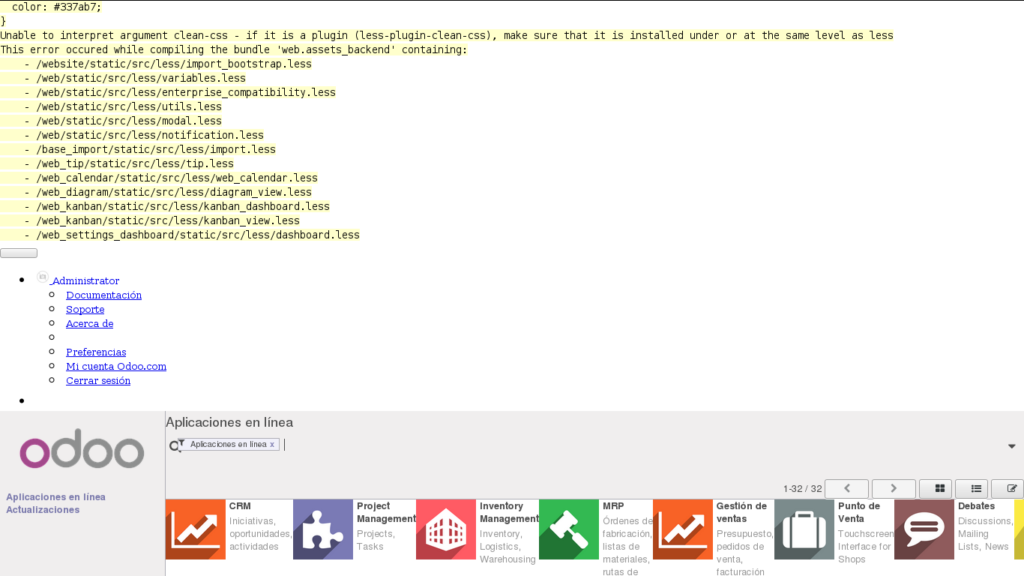
Task: Click the 1-32 / 32 pager text
Action: [803, 488]
